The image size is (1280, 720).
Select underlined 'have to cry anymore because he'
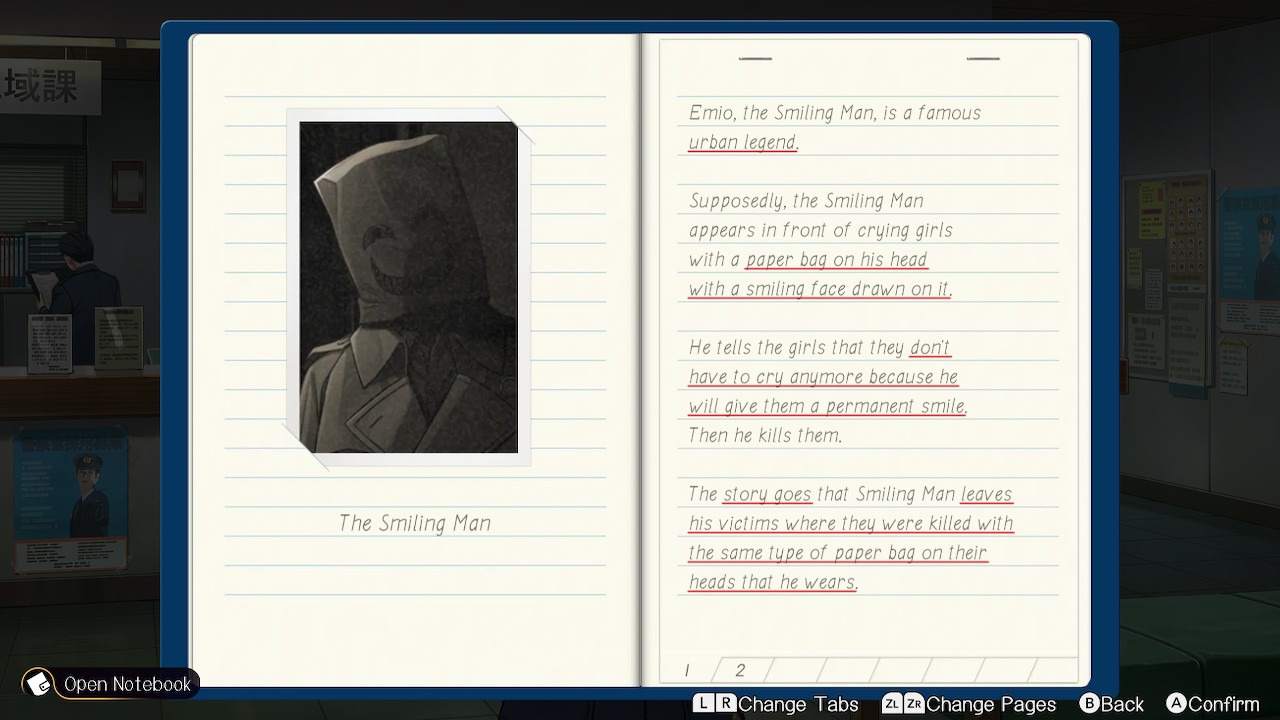[x=823, y=377]
